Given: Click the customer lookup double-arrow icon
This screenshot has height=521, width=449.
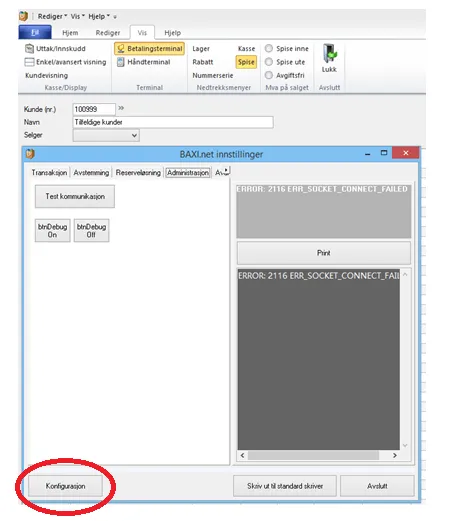Looking at the screenshot, I should (121, 108).
